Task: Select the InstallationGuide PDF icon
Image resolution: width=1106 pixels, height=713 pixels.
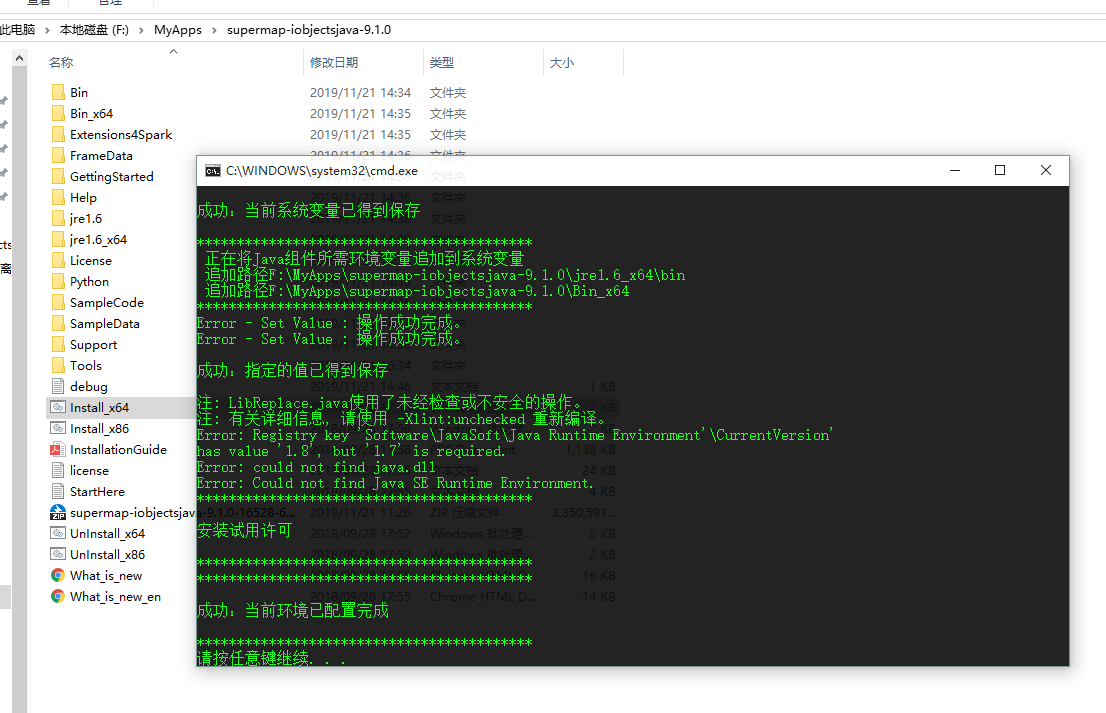Action: pos(58,449)
